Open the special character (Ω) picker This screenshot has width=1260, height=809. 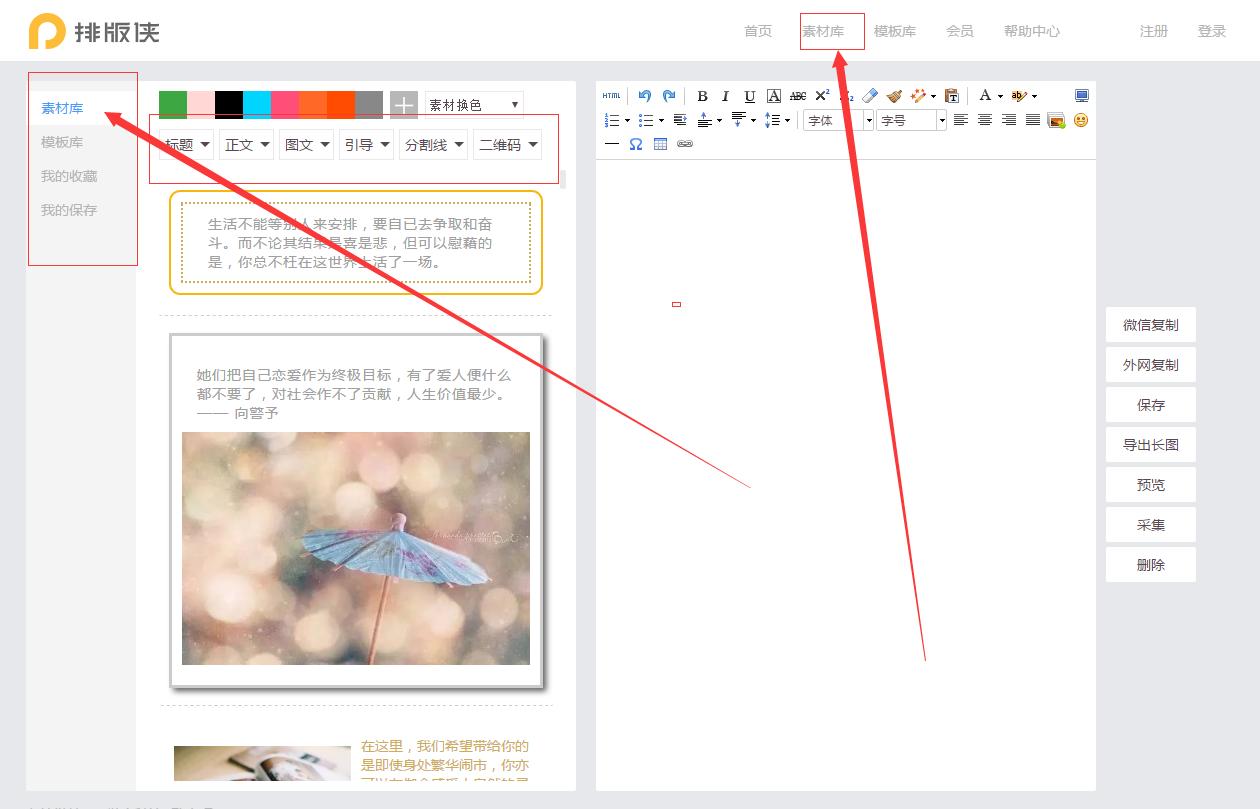coord(634,144)
